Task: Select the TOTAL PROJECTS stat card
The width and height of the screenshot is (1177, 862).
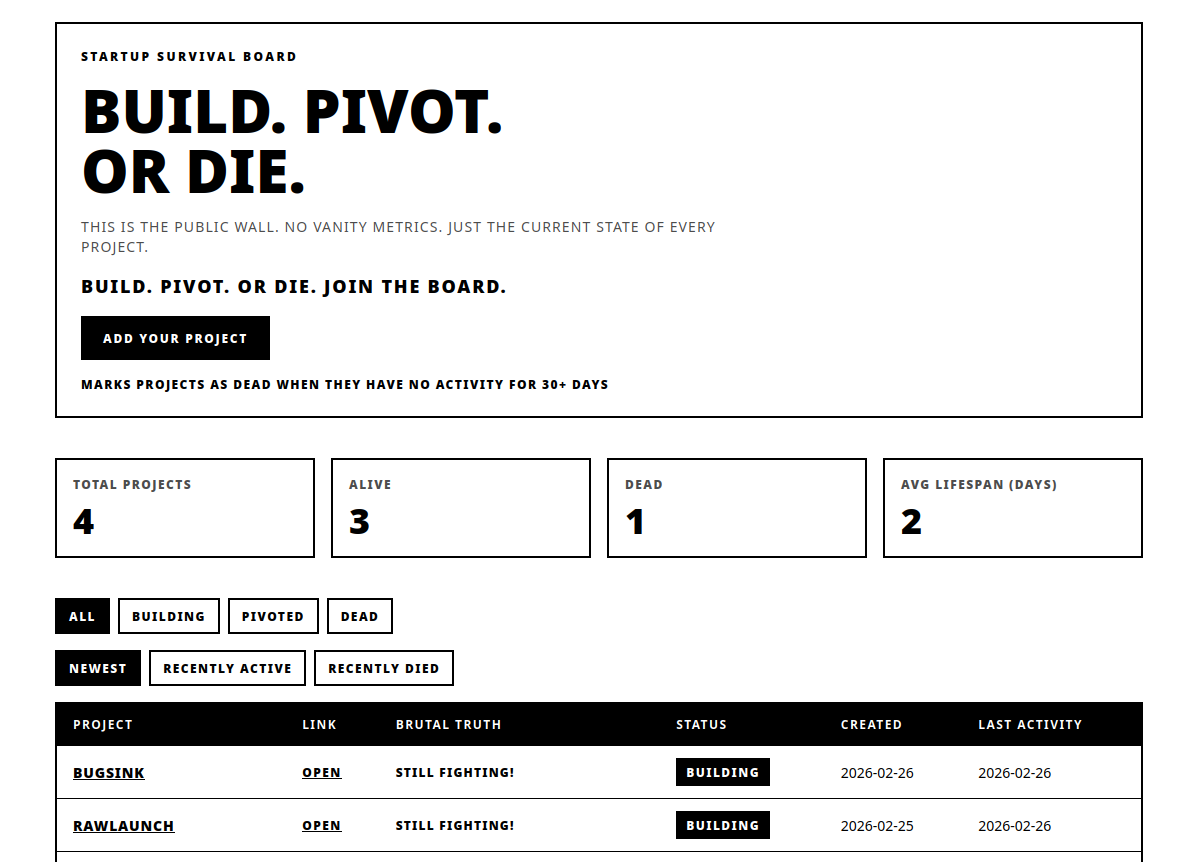Action: tap(184, 508)
